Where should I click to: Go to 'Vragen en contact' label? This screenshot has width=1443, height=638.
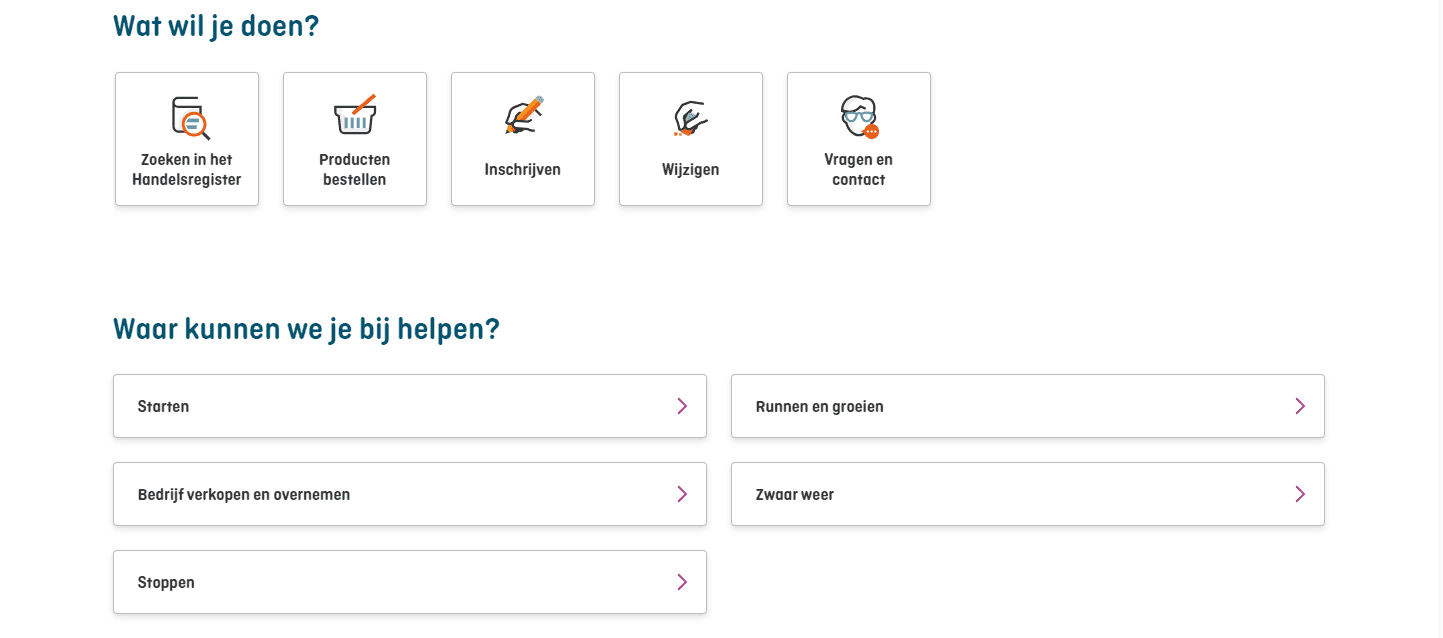(859, 170)
